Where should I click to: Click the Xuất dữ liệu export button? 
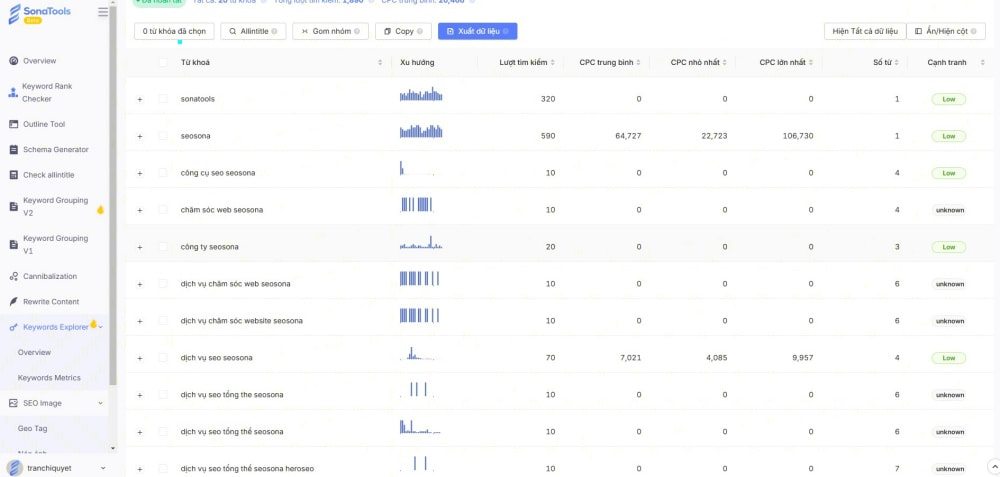[477, 31]
